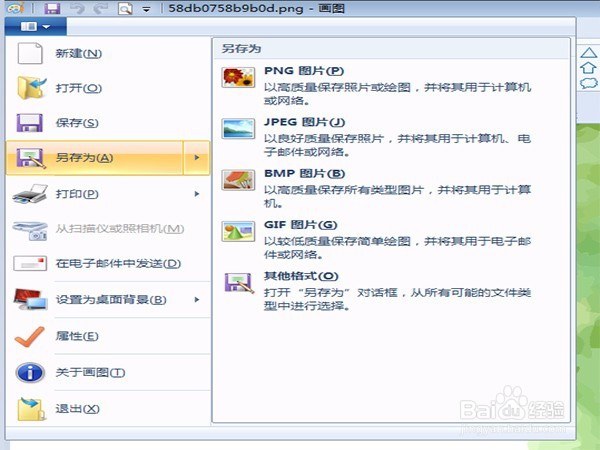Click the desktop background monitor icon

30,300
